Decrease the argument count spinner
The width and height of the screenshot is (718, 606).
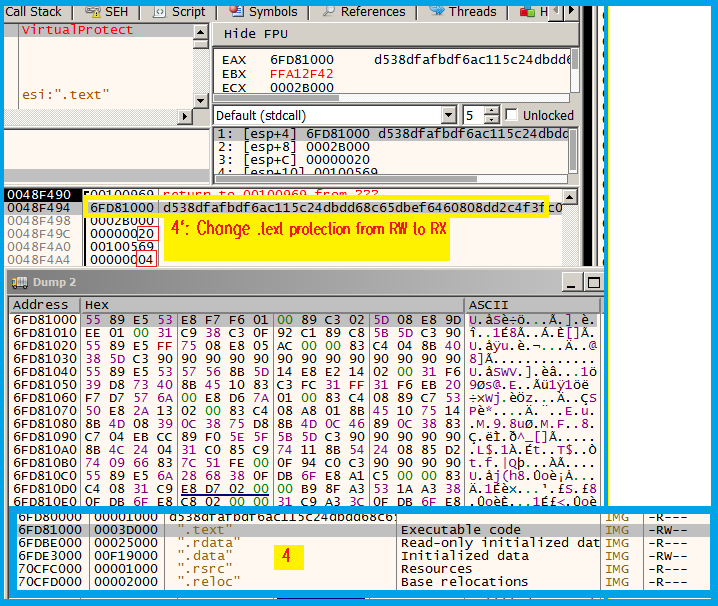[x=491, y=120]
